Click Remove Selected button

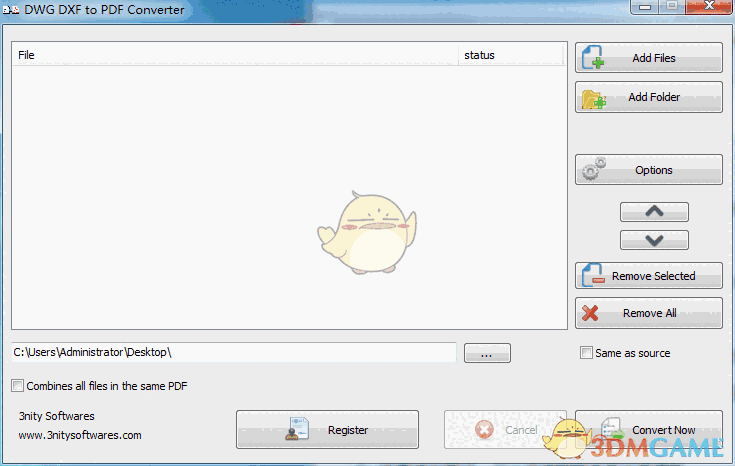pyautogui.click(x=649, y=276)
